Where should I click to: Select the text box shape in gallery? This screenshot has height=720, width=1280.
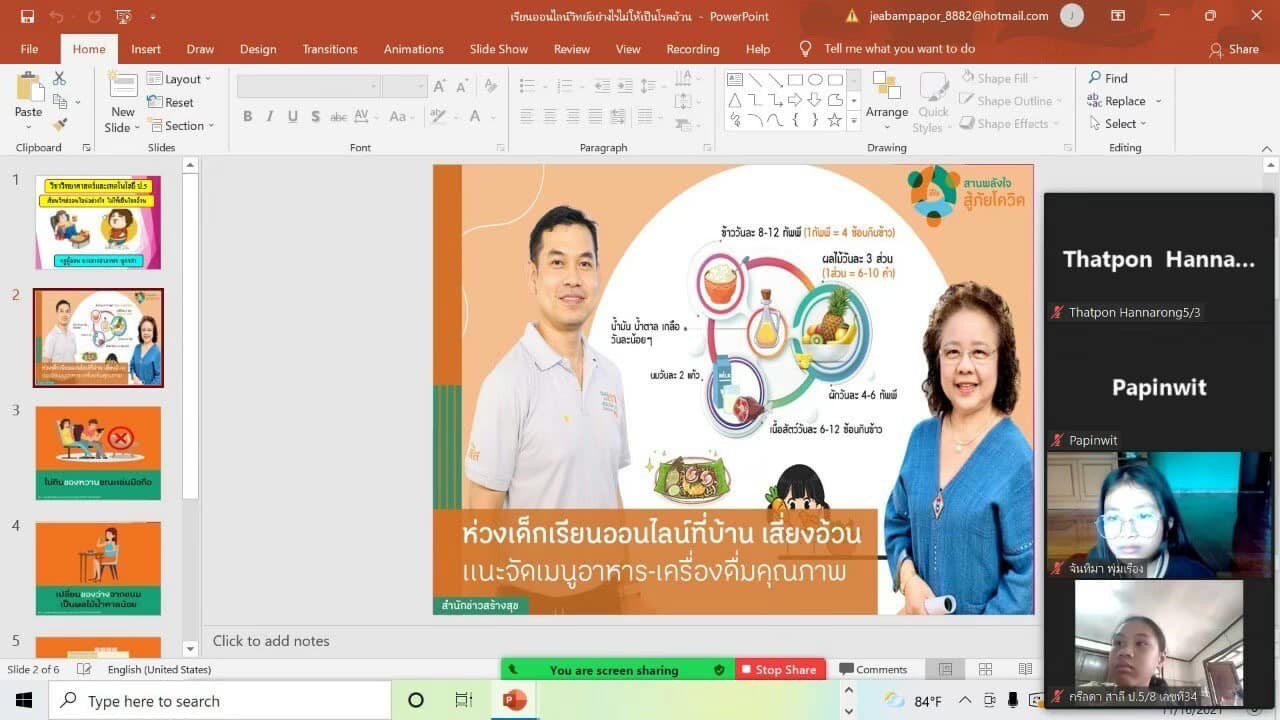(735, 80)
